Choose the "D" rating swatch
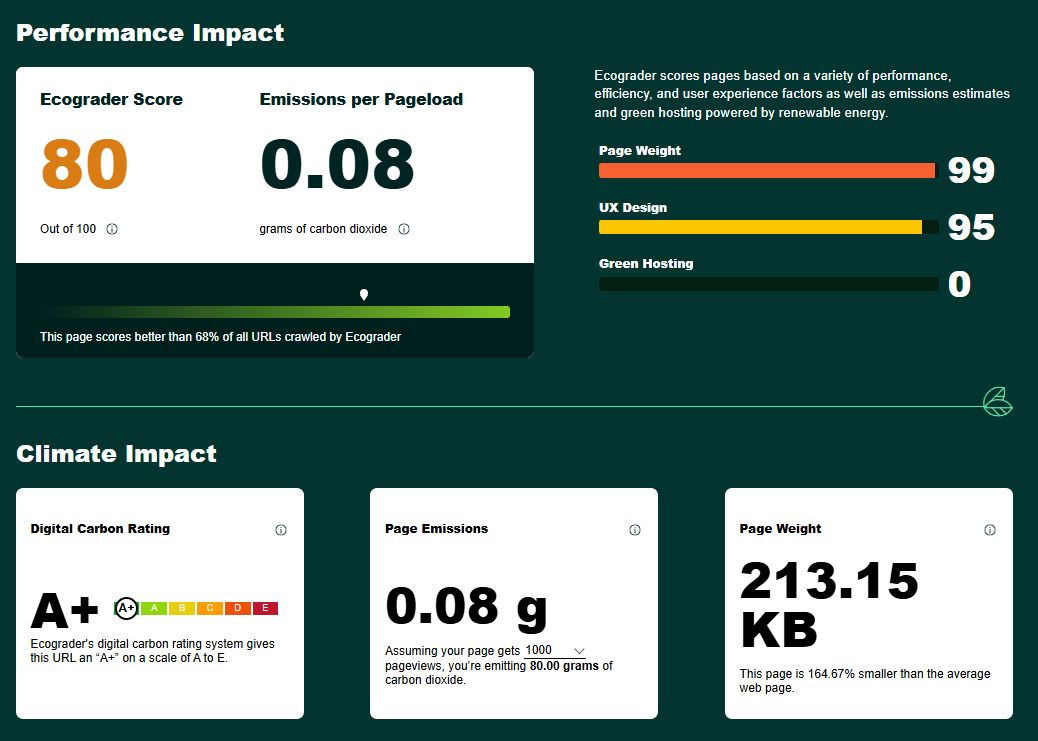The image size is (1038, 741). click(x=237, y=608)
